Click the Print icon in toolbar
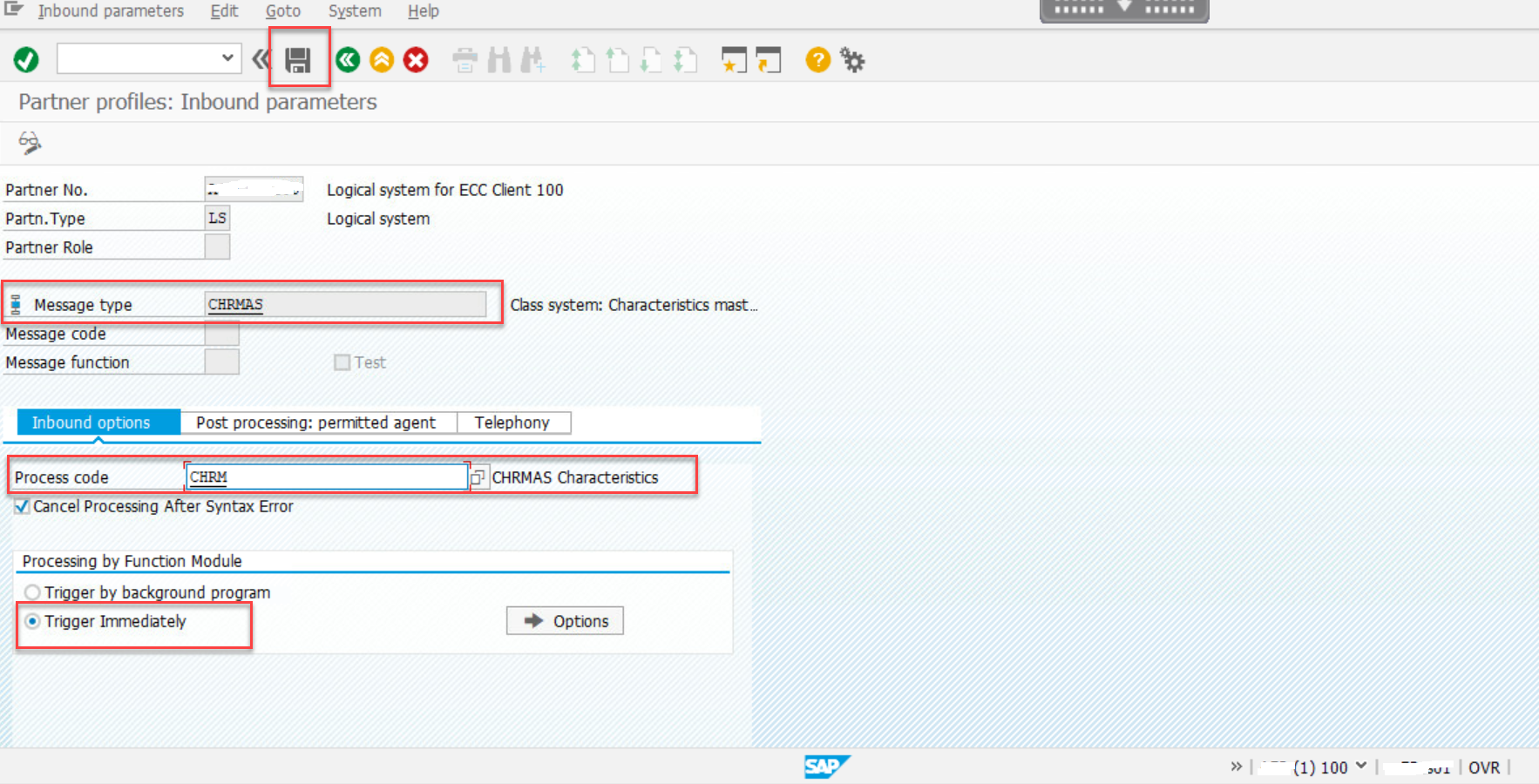 point(464,60)
